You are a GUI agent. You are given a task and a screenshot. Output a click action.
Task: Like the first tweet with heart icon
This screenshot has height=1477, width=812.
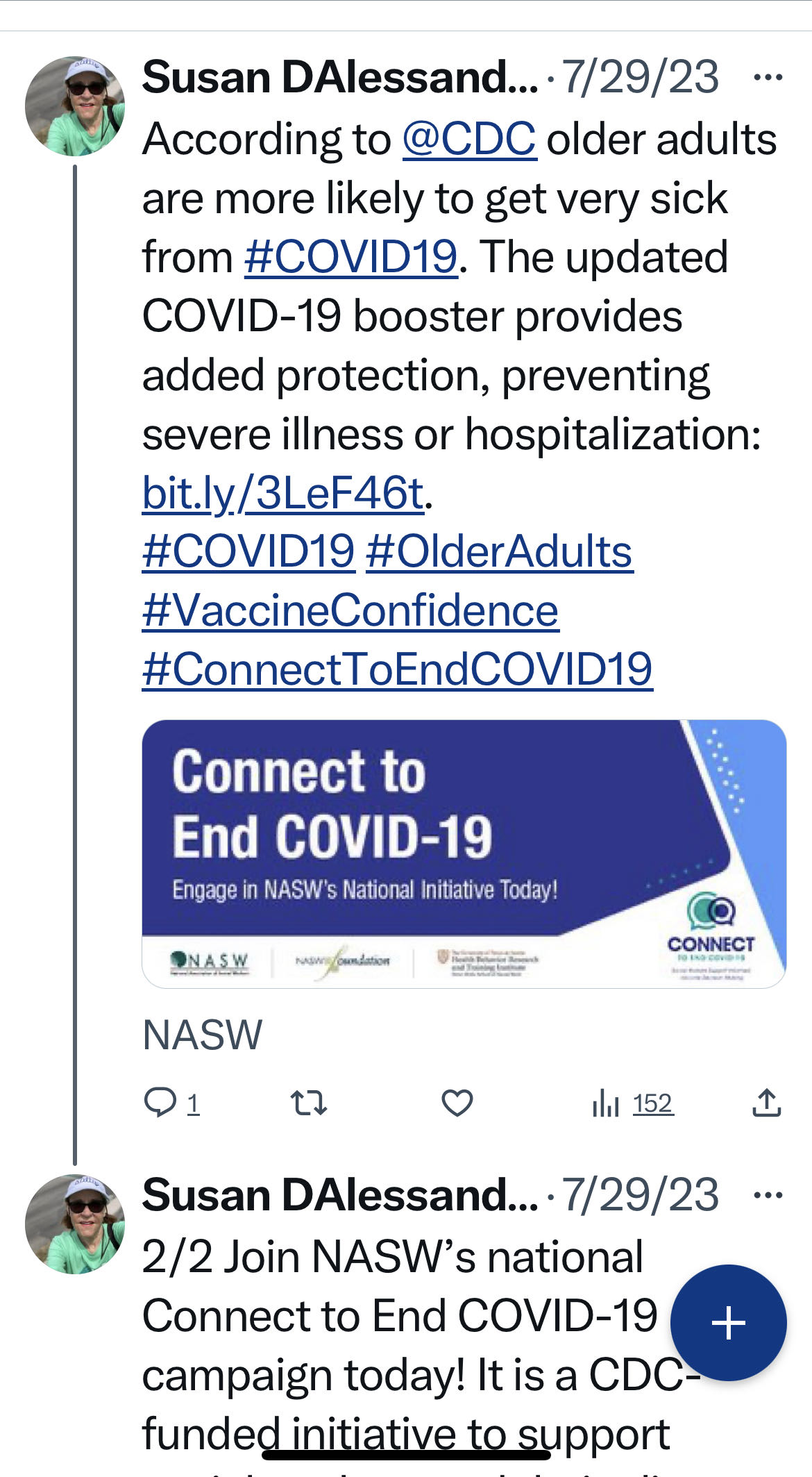point(457,1103)
